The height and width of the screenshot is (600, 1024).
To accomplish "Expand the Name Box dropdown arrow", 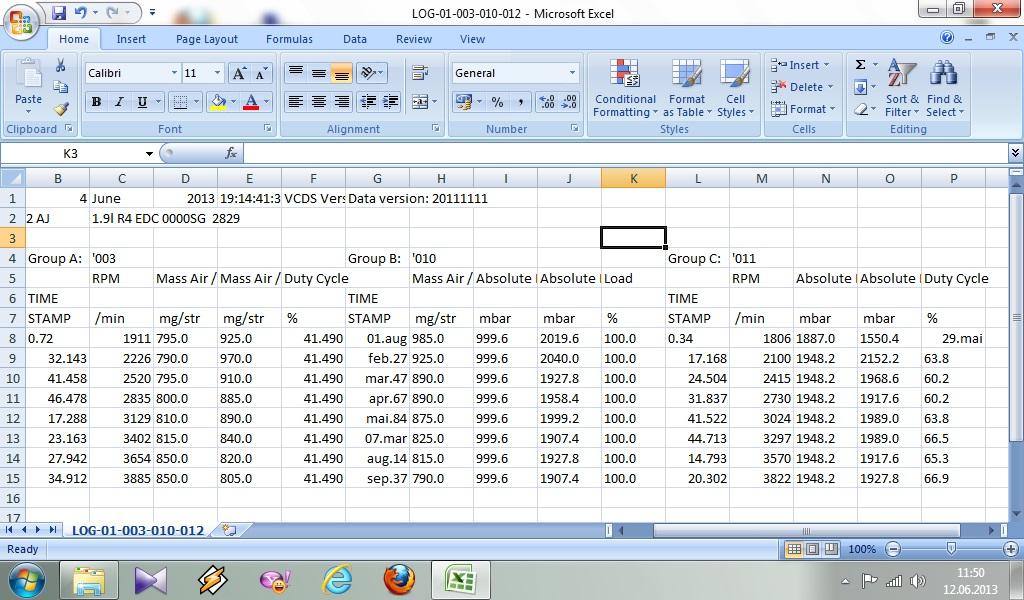I will click(149, 153).
